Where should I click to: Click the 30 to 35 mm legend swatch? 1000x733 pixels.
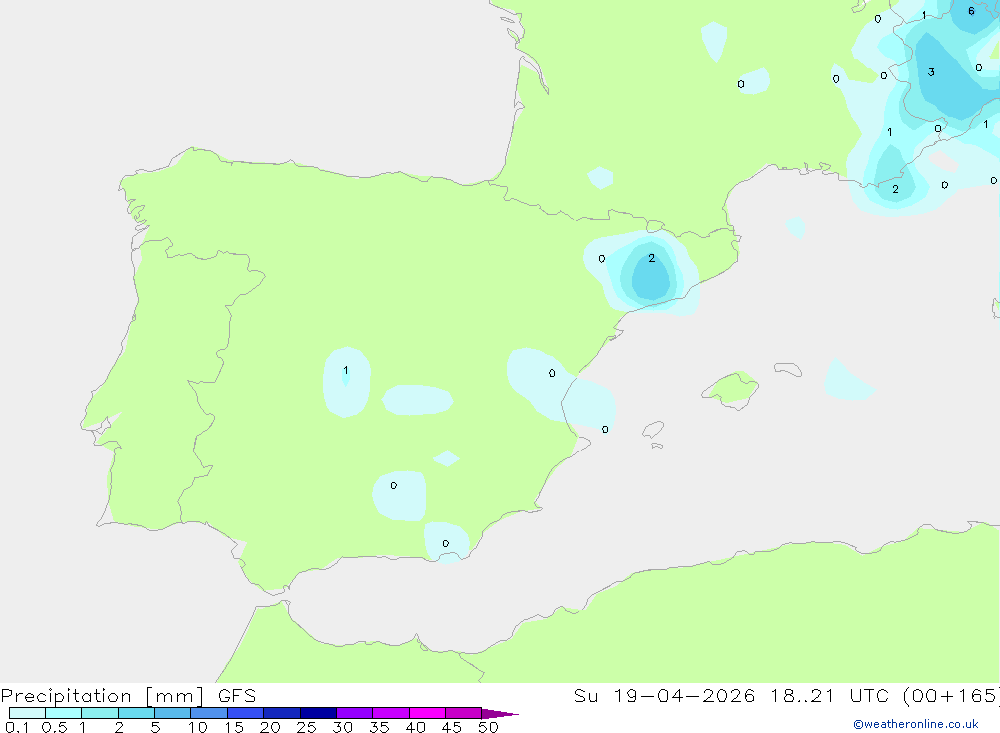tap(355, 713)
